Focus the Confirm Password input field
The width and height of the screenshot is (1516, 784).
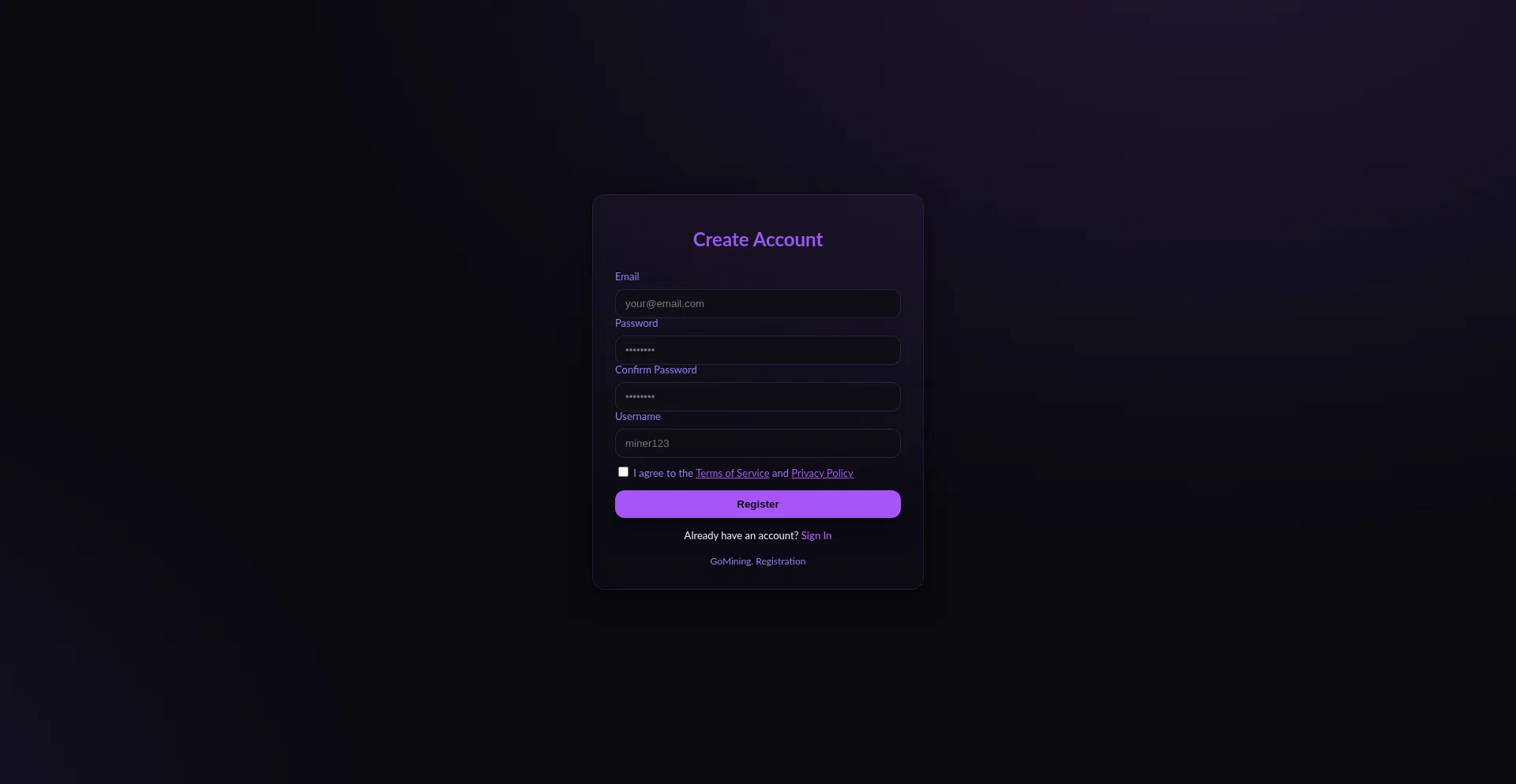coord(757,396)
